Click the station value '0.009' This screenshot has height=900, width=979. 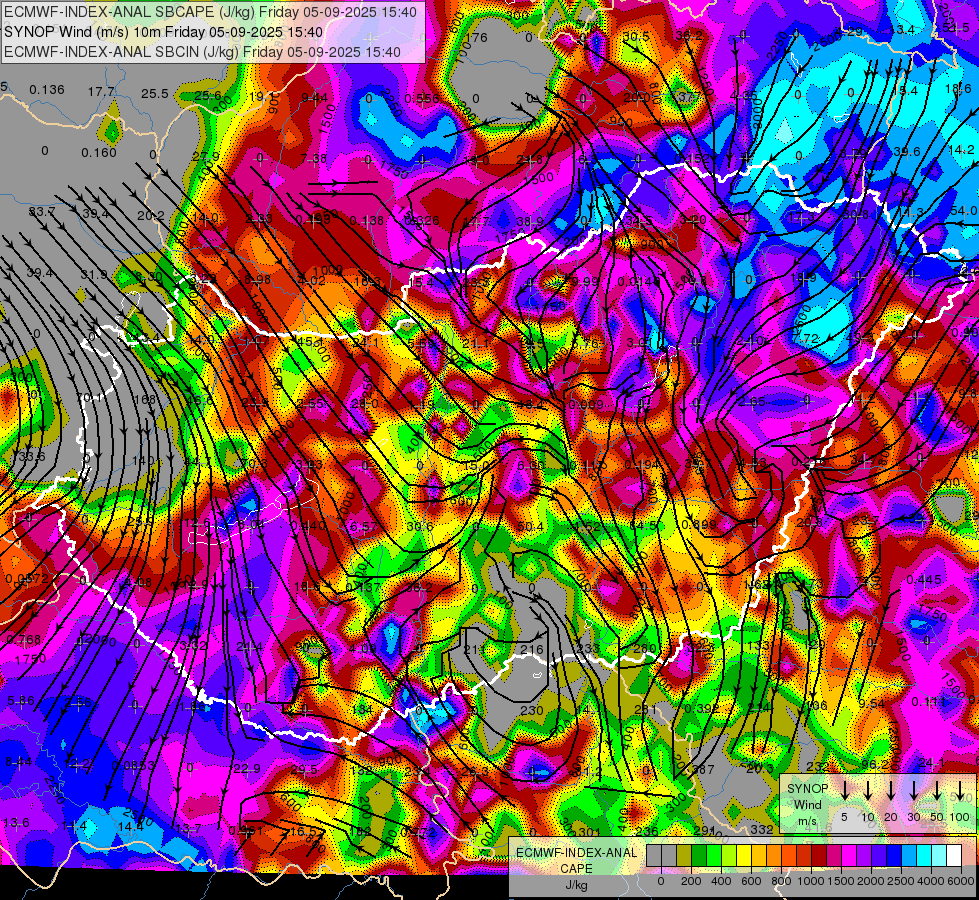coord(588,405)
